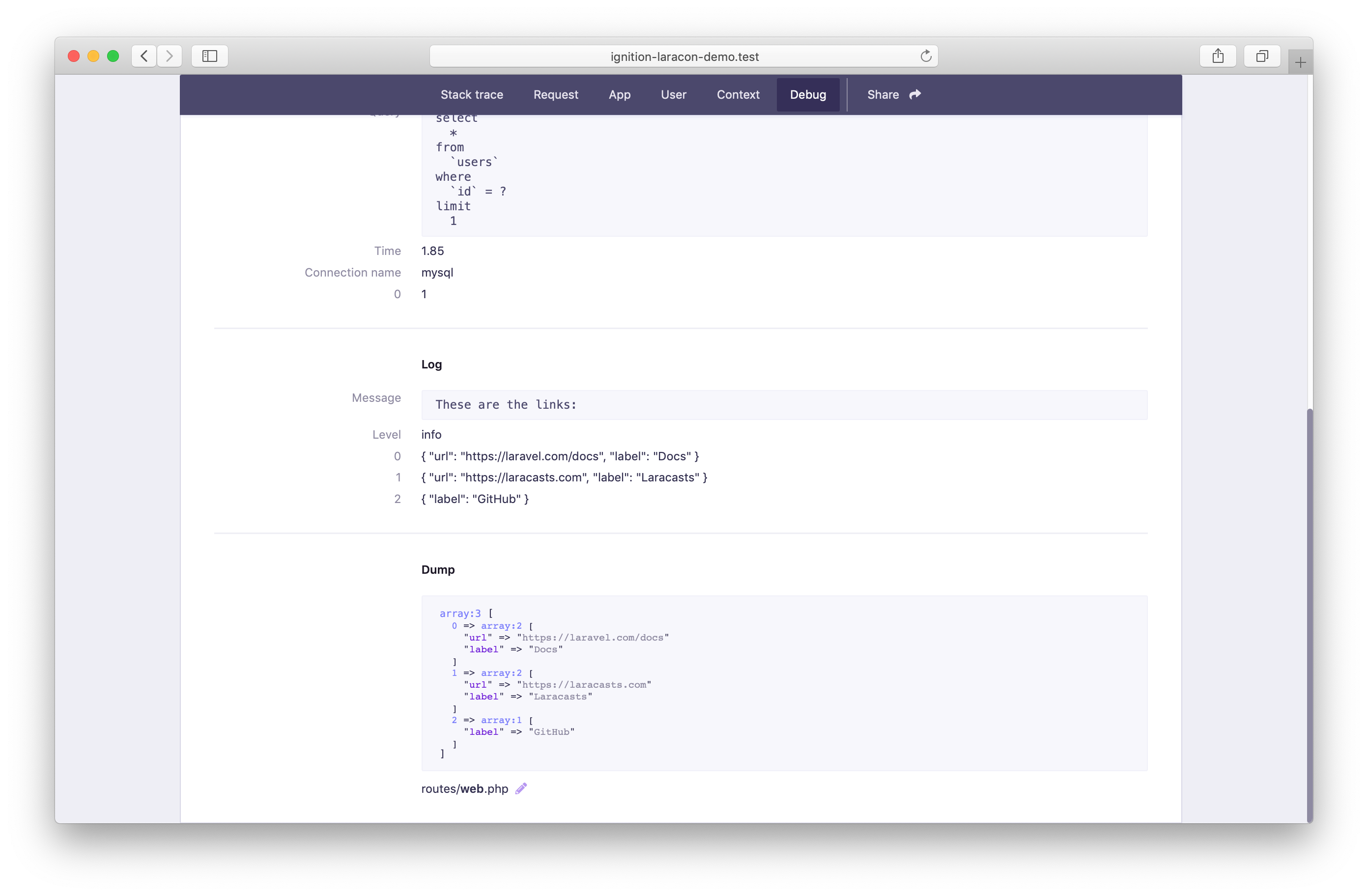Click the address bar showing ignition-laracon-demo.test
Image resolution: width=1368 pixels, height=896 pixels.
[x=684, y=56]
